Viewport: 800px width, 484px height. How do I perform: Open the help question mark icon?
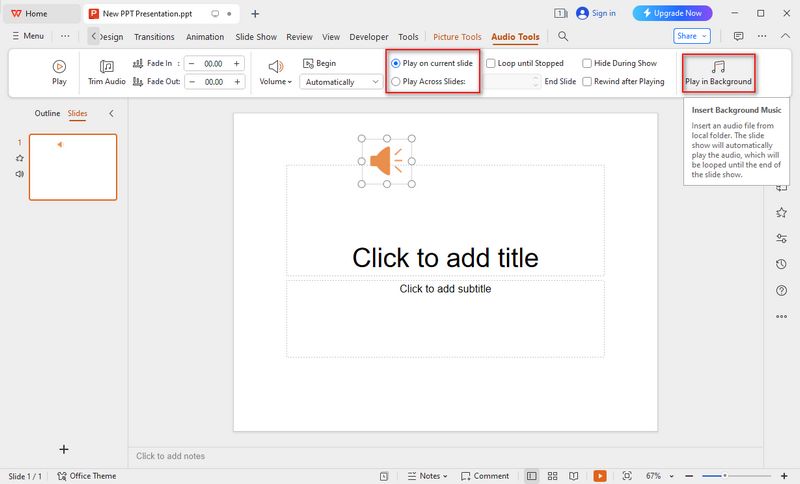tap(781, 290)
